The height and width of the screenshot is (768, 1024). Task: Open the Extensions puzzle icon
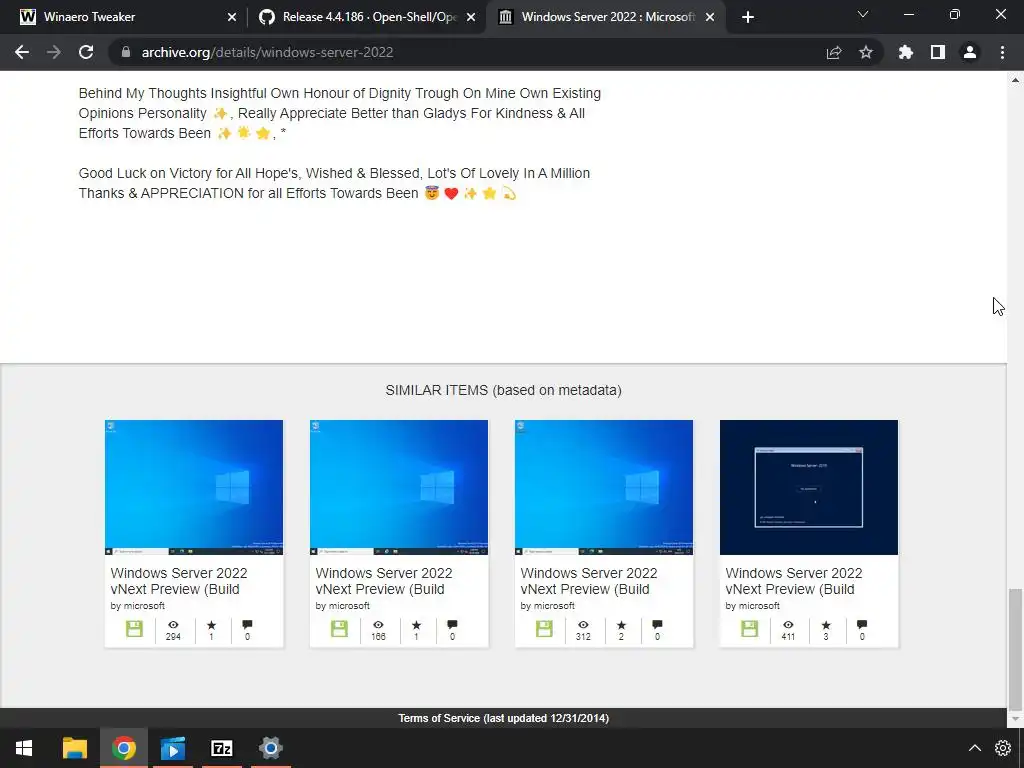[x=906, y=52]
